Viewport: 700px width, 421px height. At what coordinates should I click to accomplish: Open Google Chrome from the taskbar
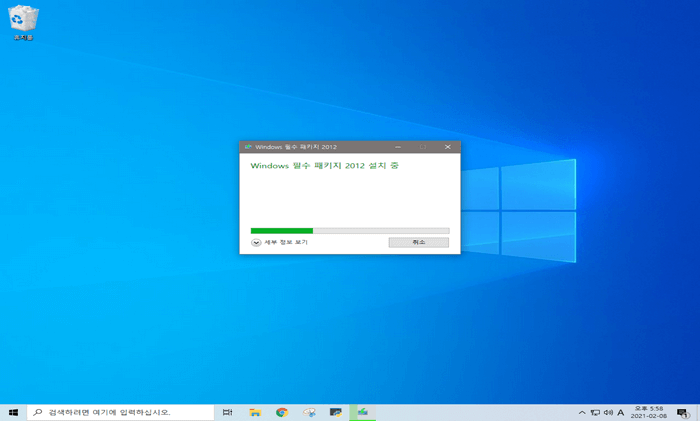(282, 413)
